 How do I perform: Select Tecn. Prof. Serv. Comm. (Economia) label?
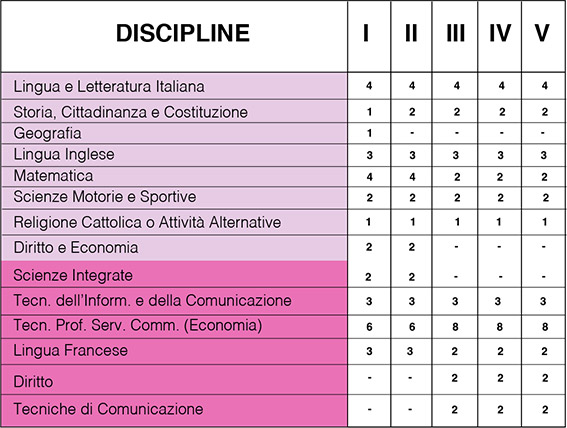pos(138,325)
